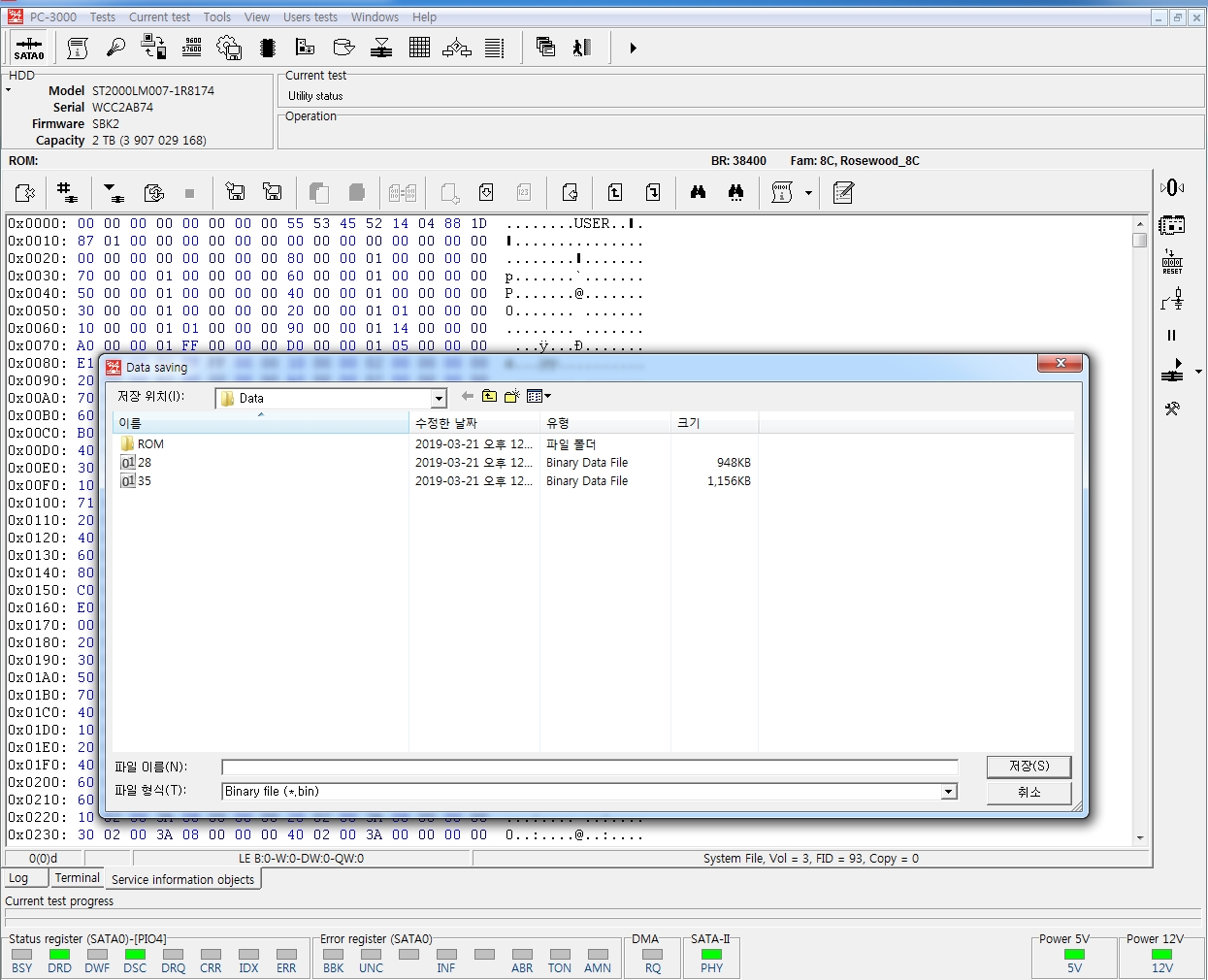Switch to the Terminal tab
Viewport: 1208px width, 980px height.
77,878
